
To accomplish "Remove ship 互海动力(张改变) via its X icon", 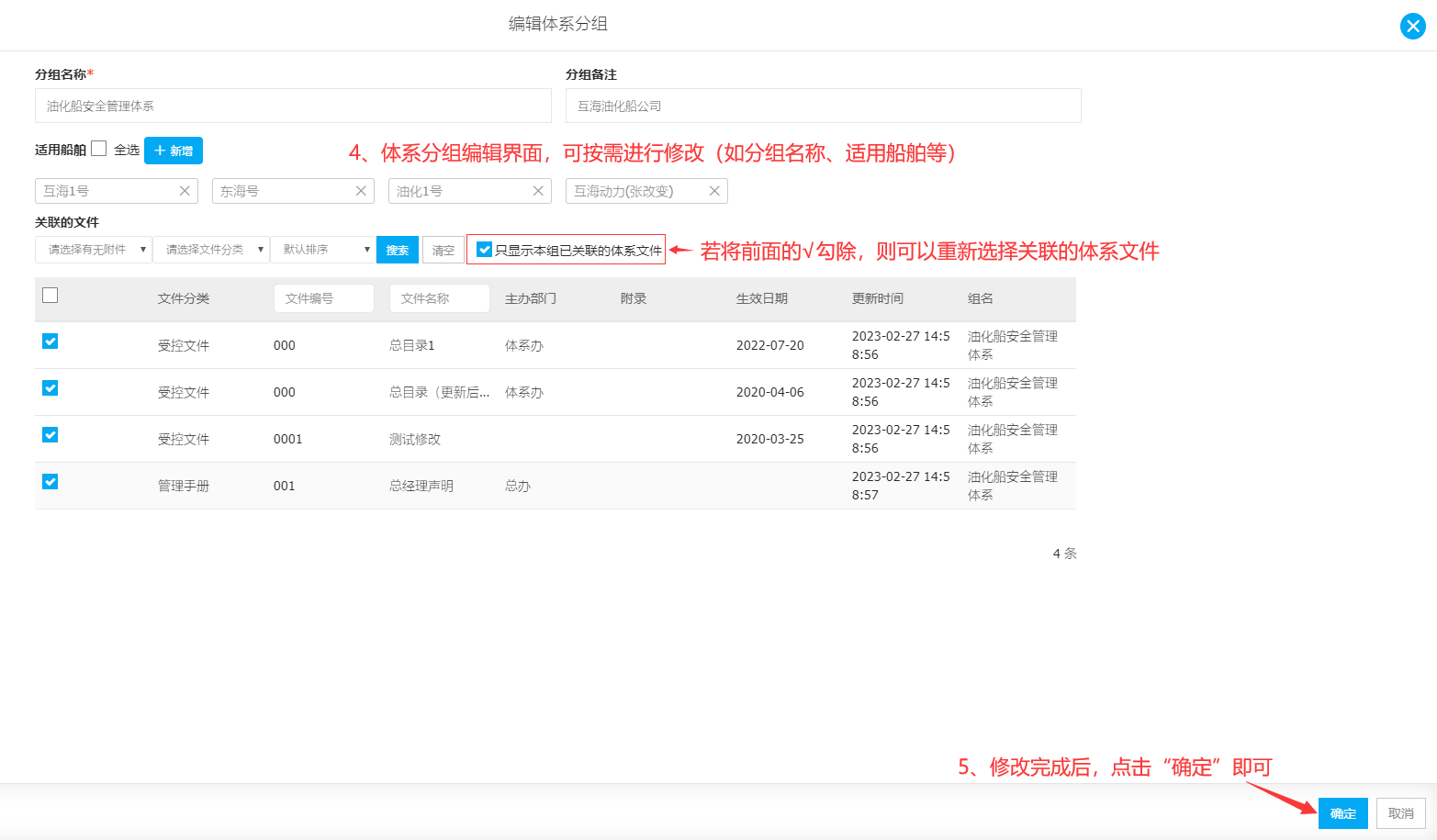I will pos(714,191).
